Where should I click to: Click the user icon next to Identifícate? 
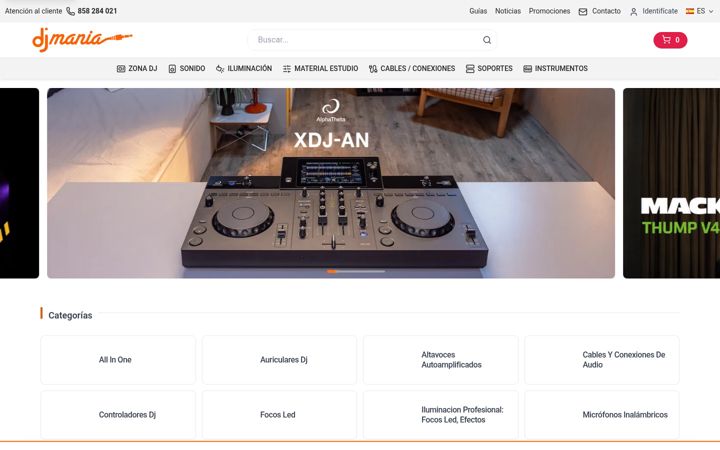[x=634, y=11]
